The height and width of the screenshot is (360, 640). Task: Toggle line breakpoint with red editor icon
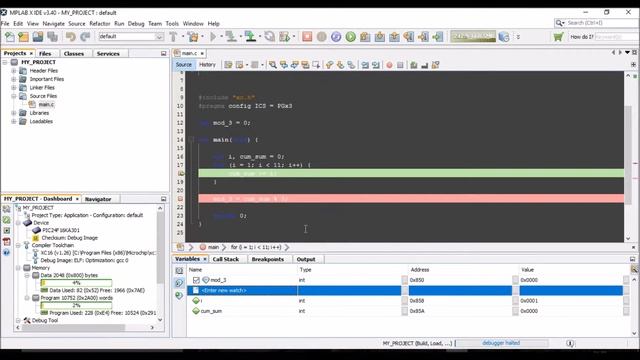389,65
